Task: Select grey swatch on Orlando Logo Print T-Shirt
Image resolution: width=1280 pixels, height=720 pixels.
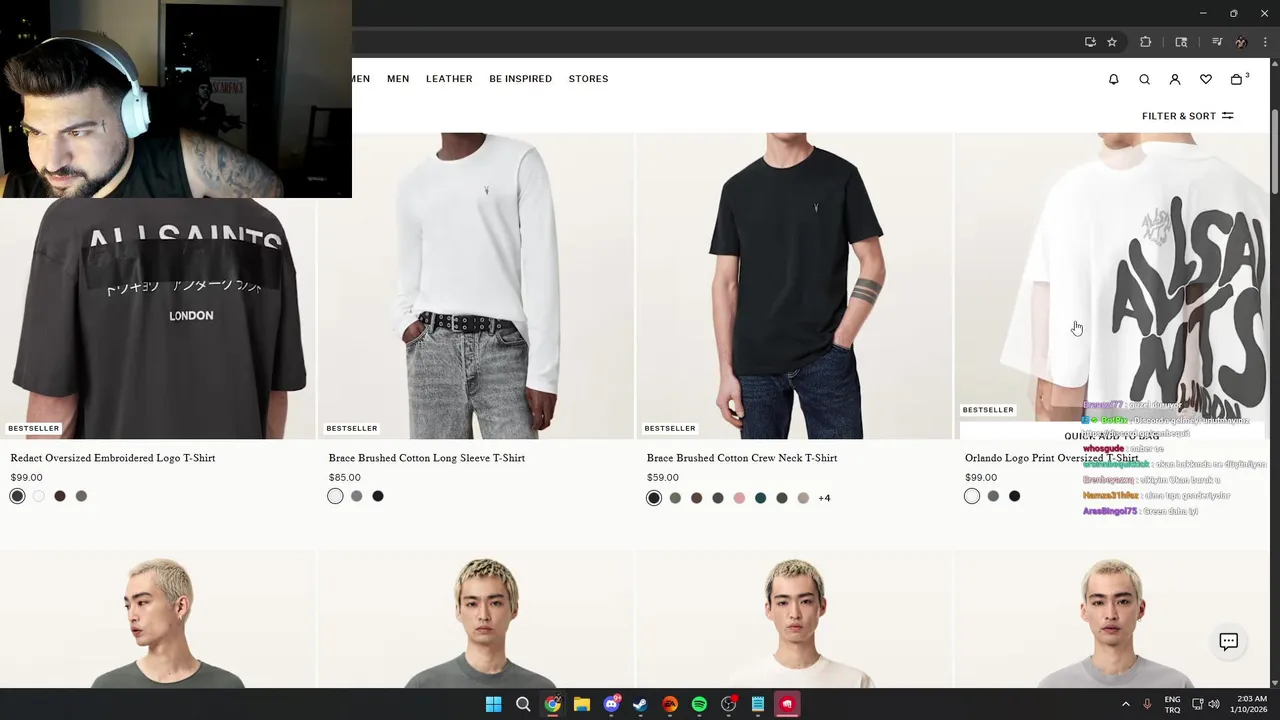Action: click(993, 496)
